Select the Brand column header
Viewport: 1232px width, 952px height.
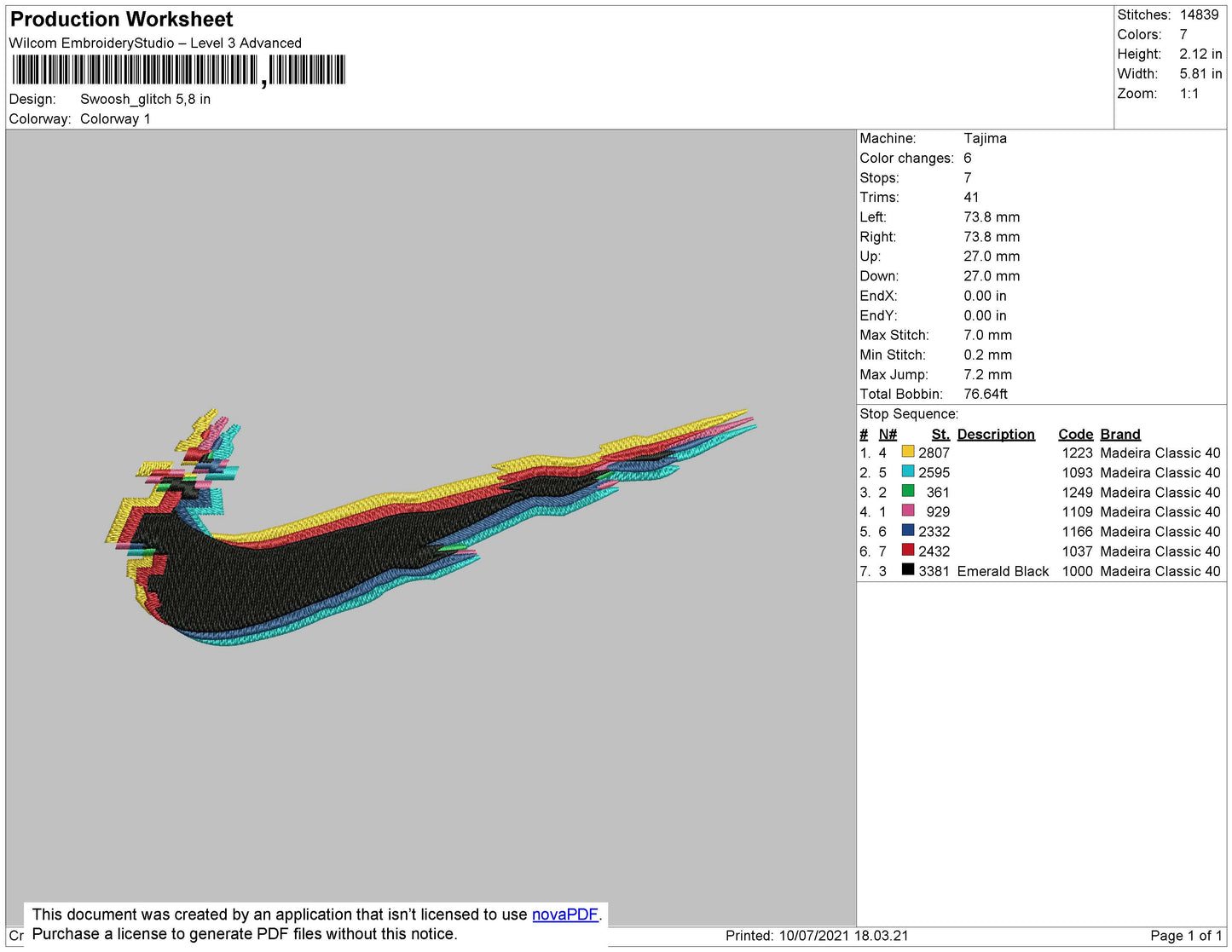1119,434
